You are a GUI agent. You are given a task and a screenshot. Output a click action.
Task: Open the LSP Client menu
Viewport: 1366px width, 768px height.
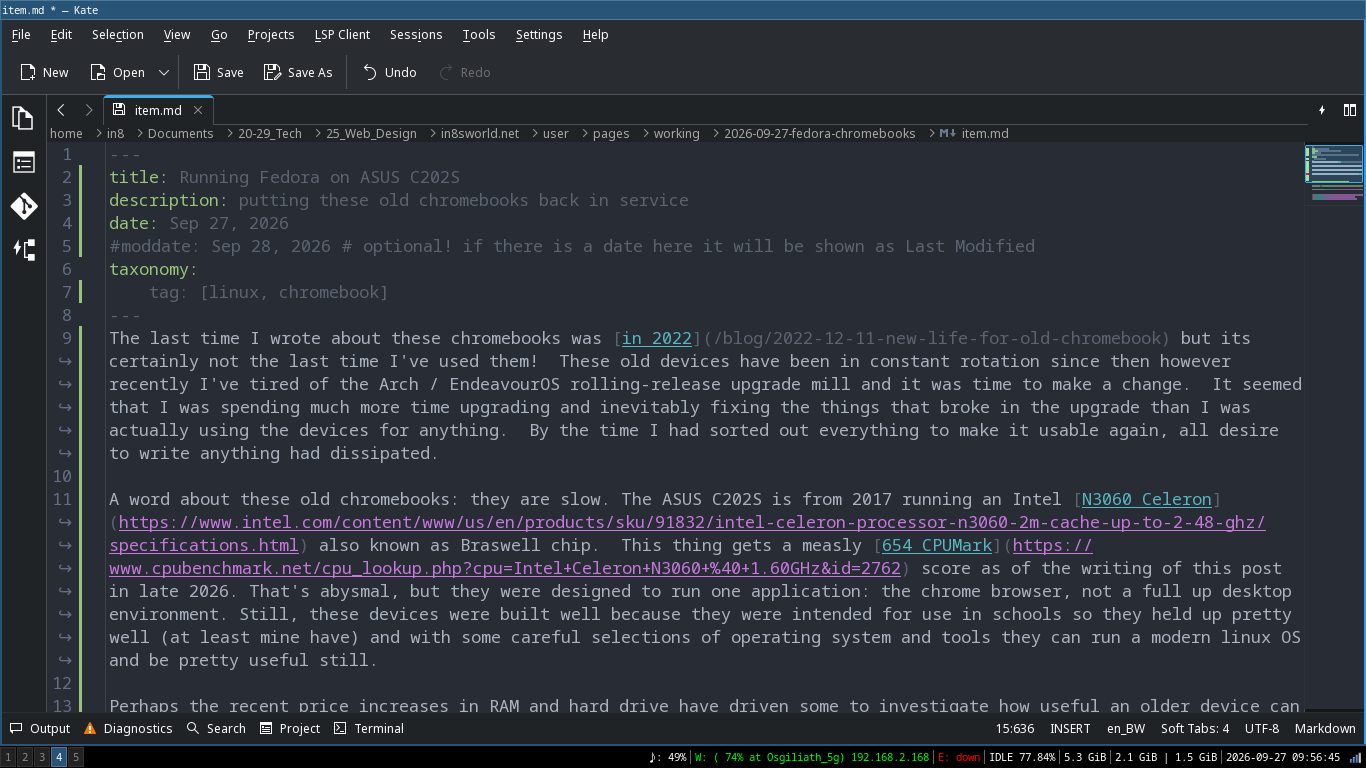point(342,34)
